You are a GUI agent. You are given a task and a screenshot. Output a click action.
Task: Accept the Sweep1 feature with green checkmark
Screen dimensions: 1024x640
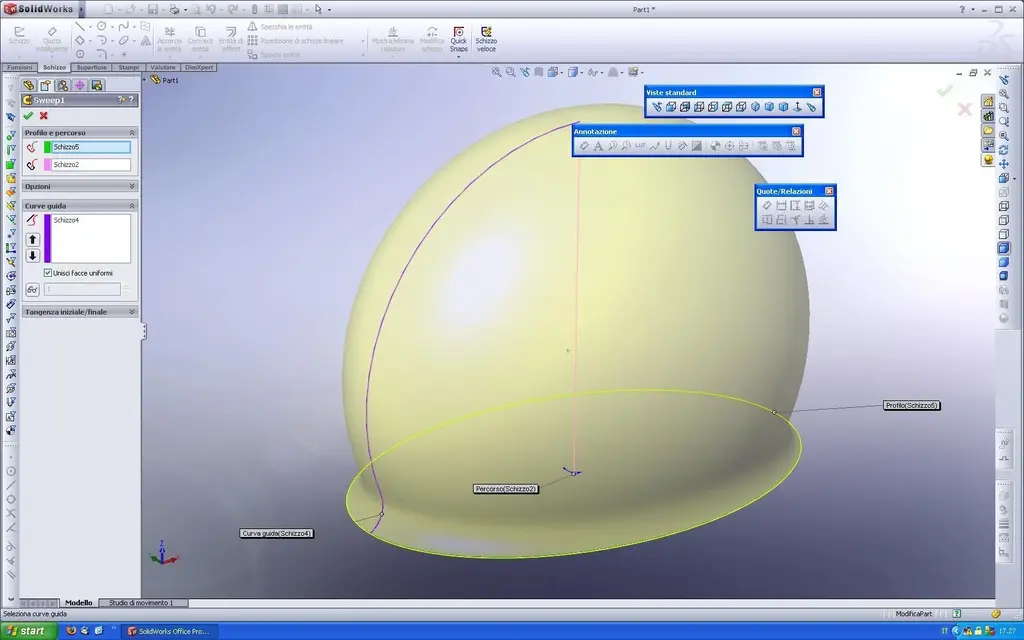28,116
